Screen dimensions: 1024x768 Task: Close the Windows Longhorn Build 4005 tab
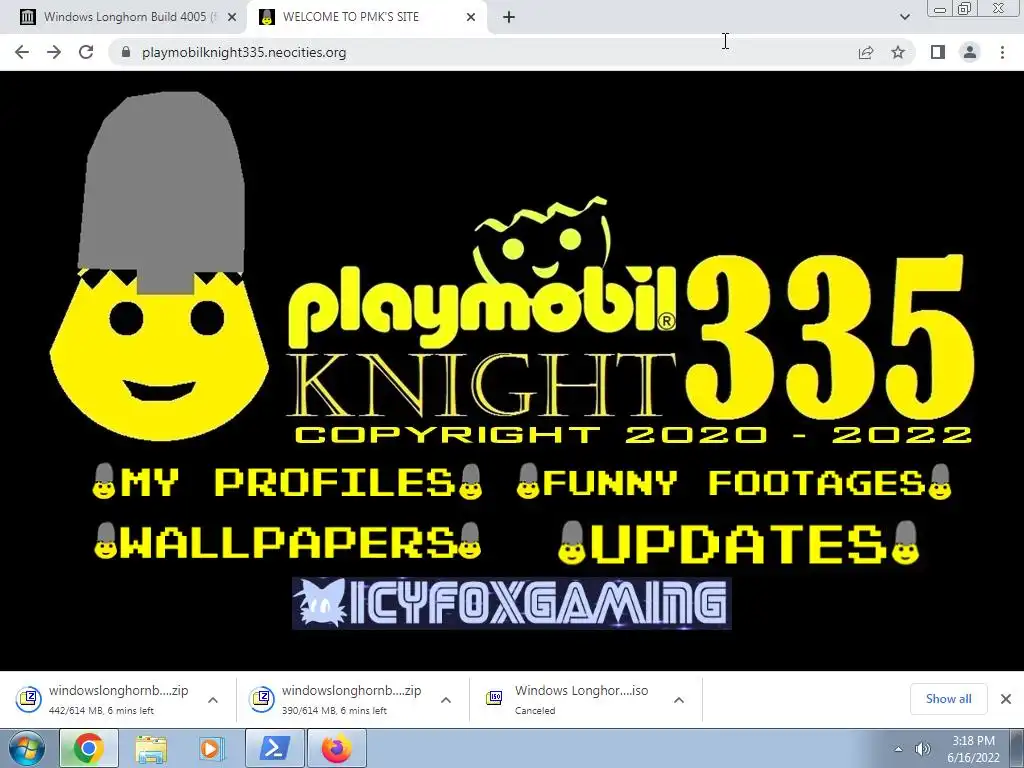tap(231, 17)
